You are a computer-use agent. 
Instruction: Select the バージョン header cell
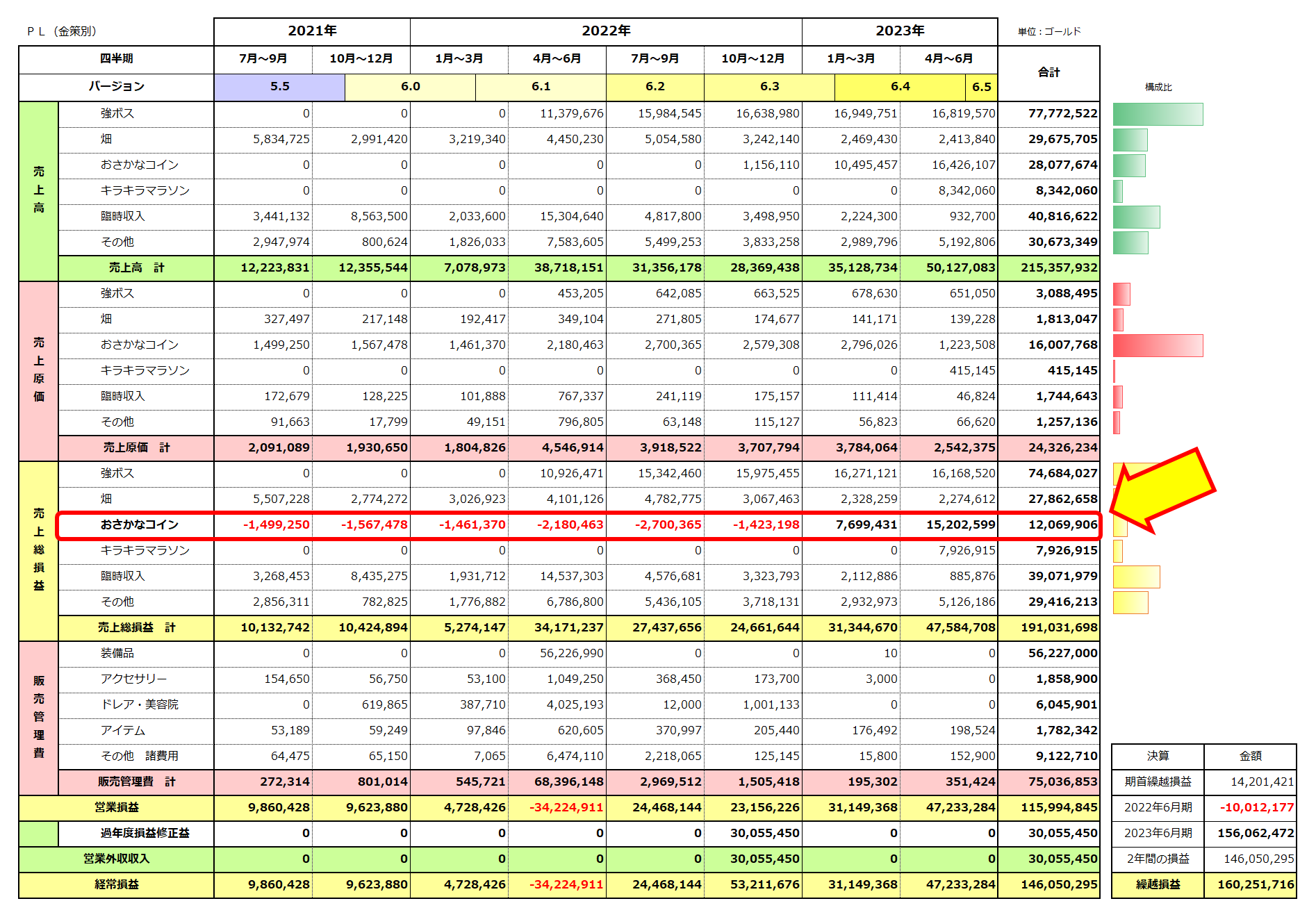(x=117, y=87)
